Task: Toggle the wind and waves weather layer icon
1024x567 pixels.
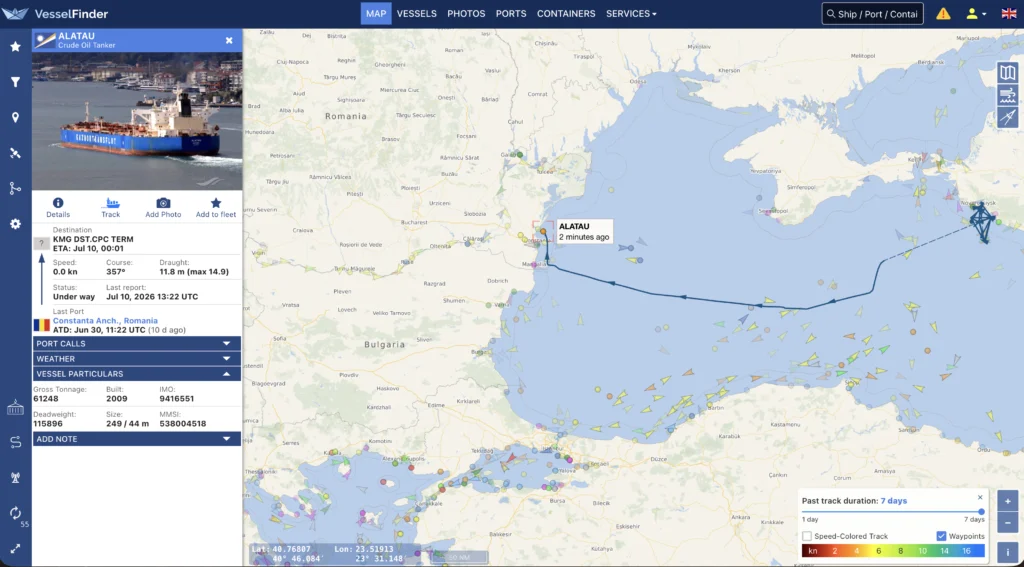Action: [1008, 95]
